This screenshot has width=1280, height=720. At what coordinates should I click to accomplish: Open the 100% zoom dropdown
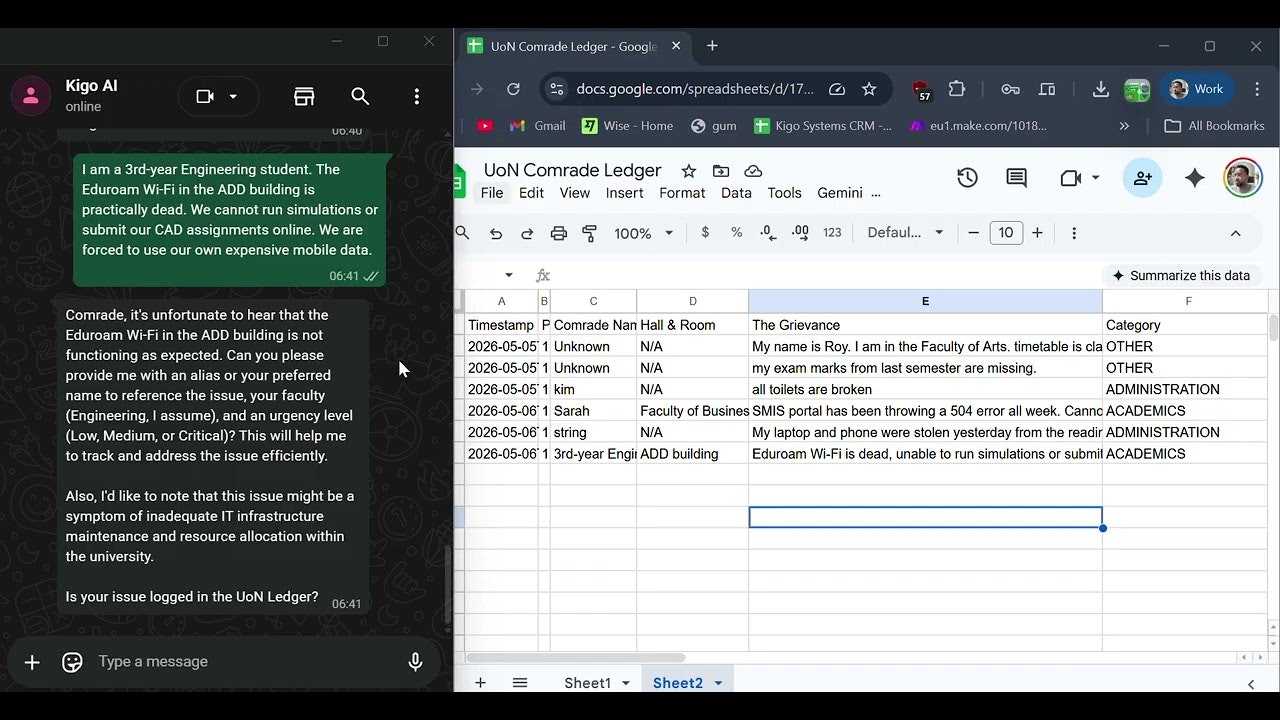pos(643,233)
